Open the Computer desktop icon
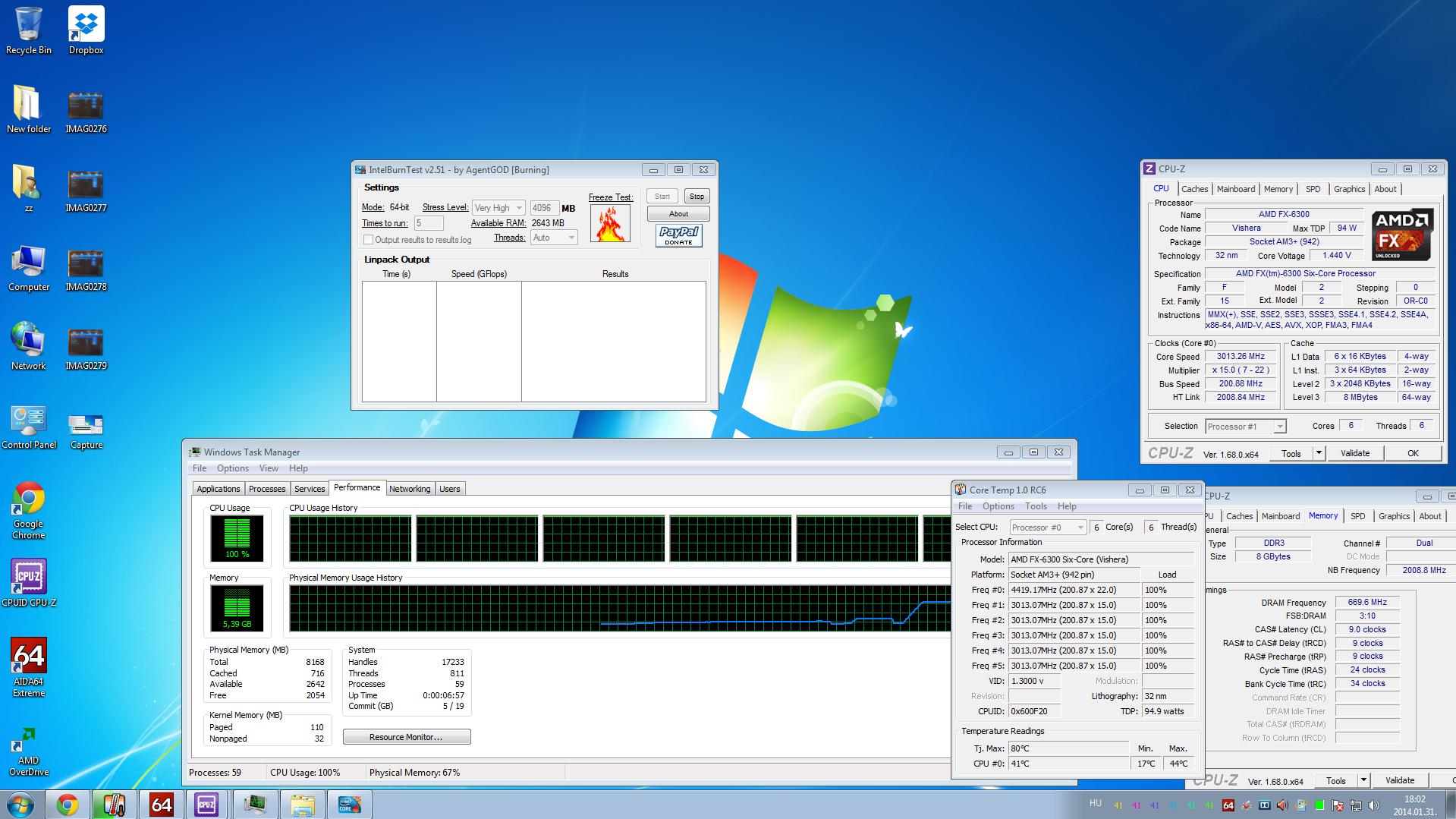Screen dimensions: 1456x819 click(x=29, y=267)
